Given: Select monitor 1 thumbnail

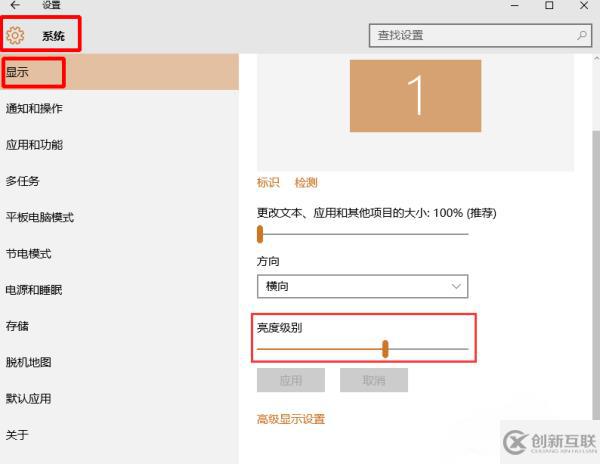Looking at the screenshot, I should click(x=416, y=96).
